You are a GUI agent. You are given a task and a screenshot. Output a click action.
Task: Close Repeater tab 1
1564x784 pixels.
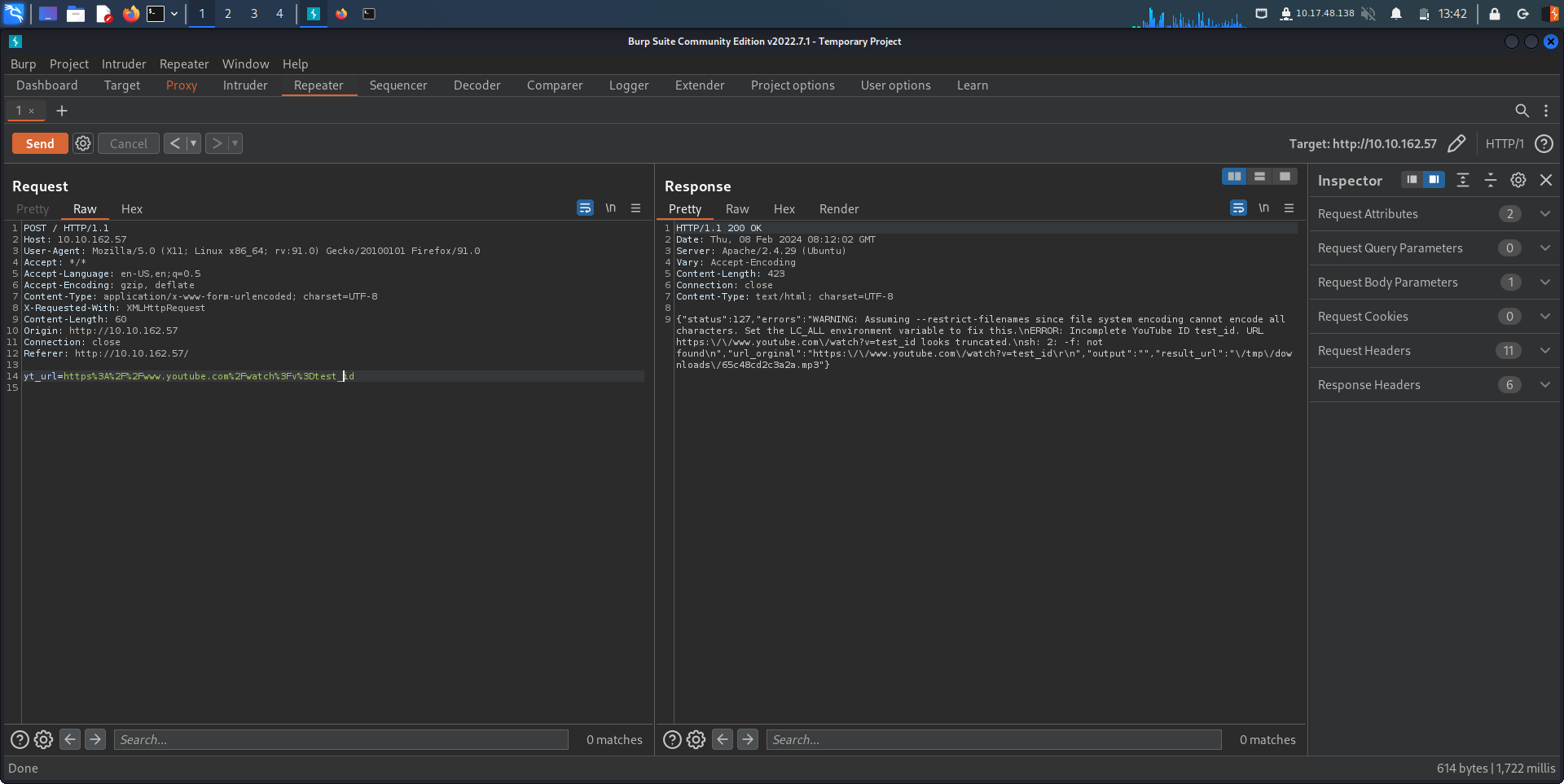[x=32, y=111]
